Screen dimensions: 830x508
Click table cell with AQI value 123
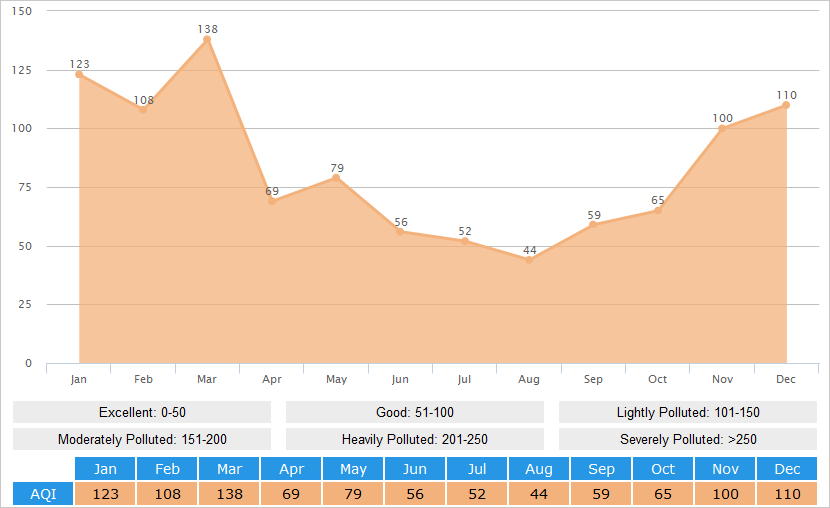point(105,494)
